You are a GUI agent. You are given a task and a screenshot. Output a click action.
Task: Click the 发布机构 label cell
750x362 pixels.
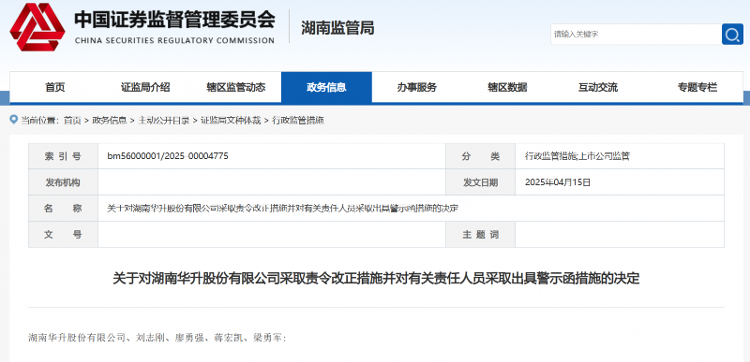click(x=63, y=182)
